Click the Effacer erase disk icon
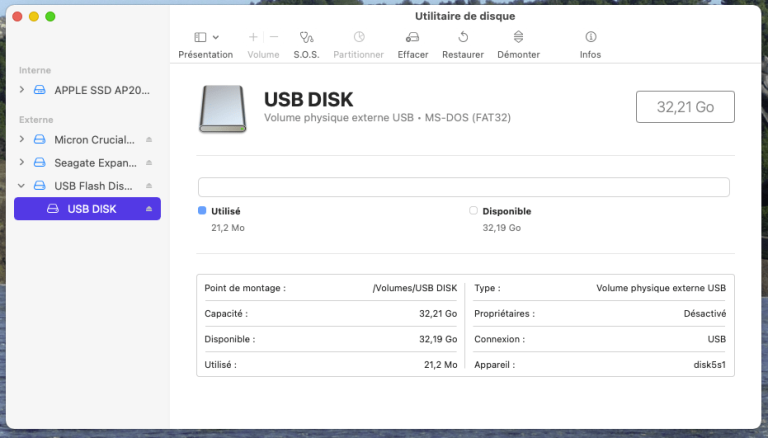This screenshot has height=438, width=768. pos(412,37)
